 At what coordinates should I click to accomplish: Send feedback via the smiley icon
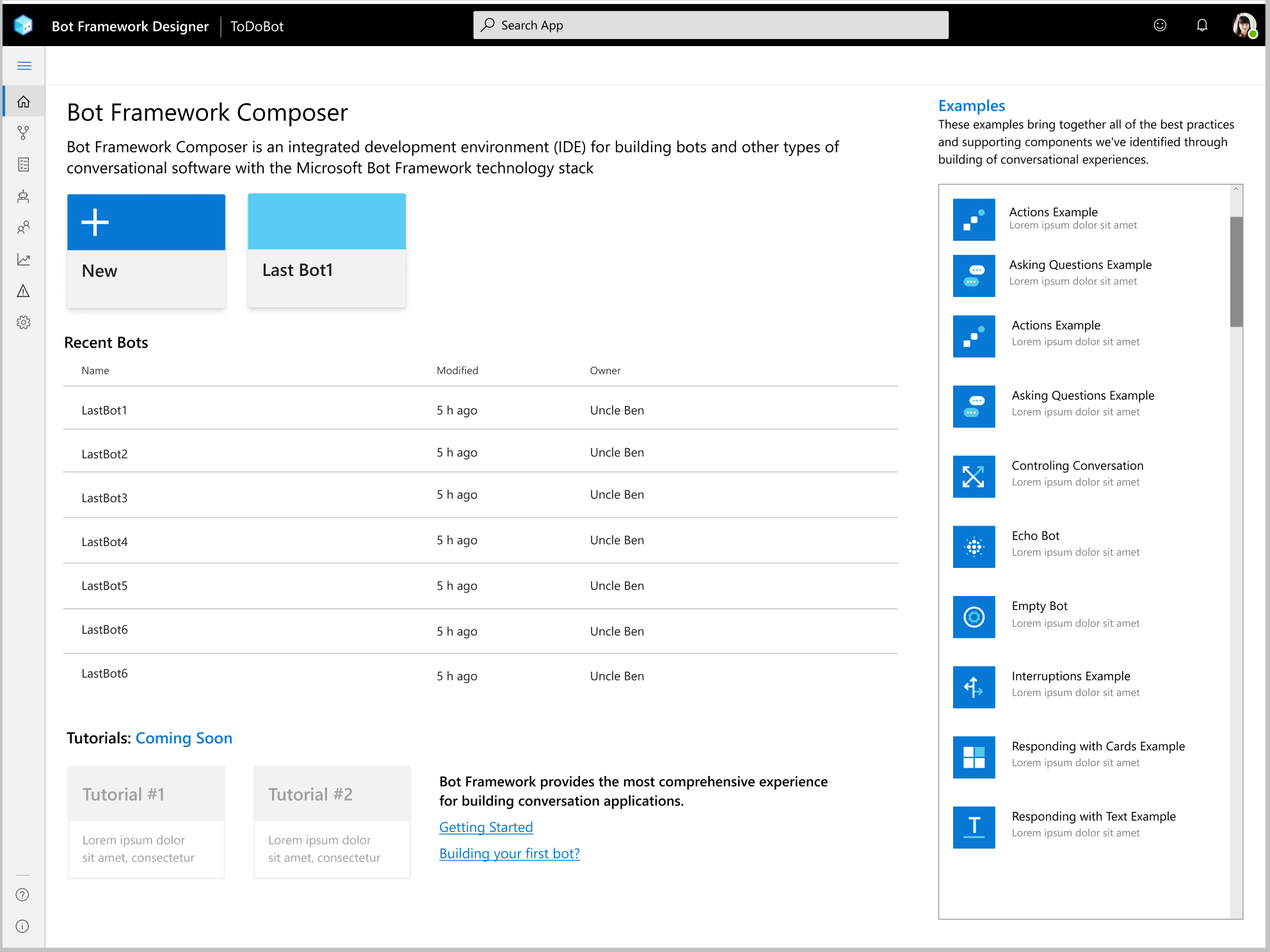click(1160, 25)
